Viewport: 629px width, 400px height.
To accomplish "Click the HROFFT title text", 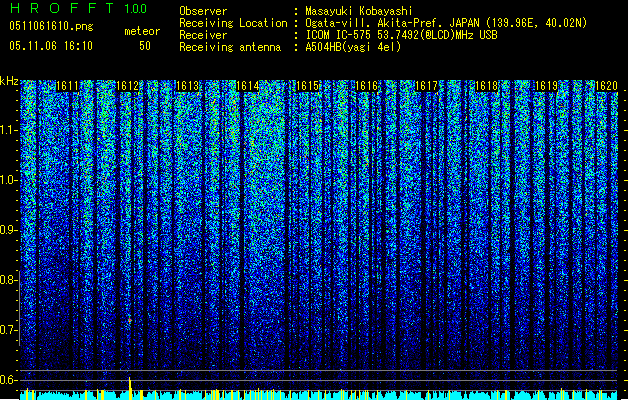I will [x=62, y=8].
